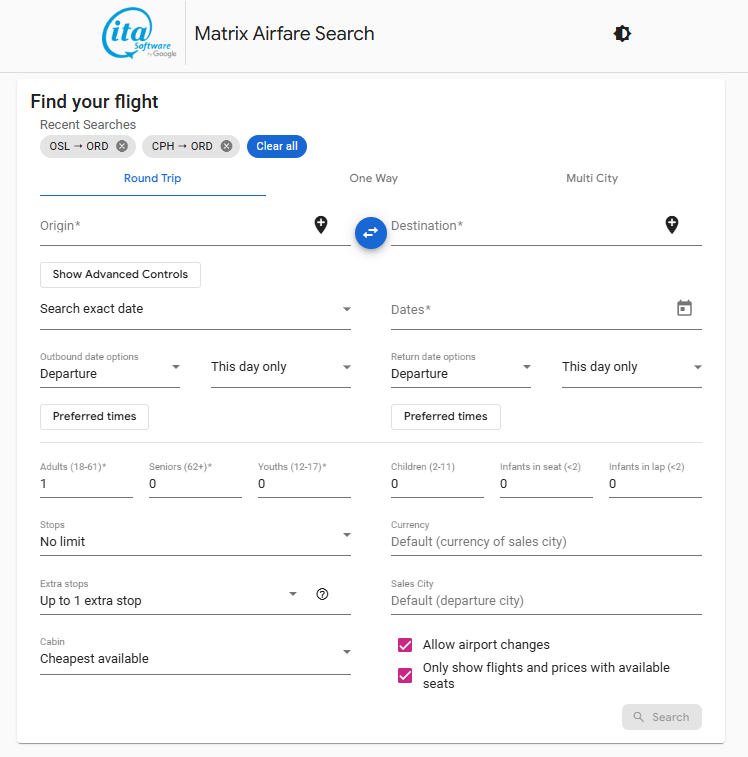The width and height of the screenshot is (748, 757).
Task: Clear all recent searches
Action: [x=277, y=146]
